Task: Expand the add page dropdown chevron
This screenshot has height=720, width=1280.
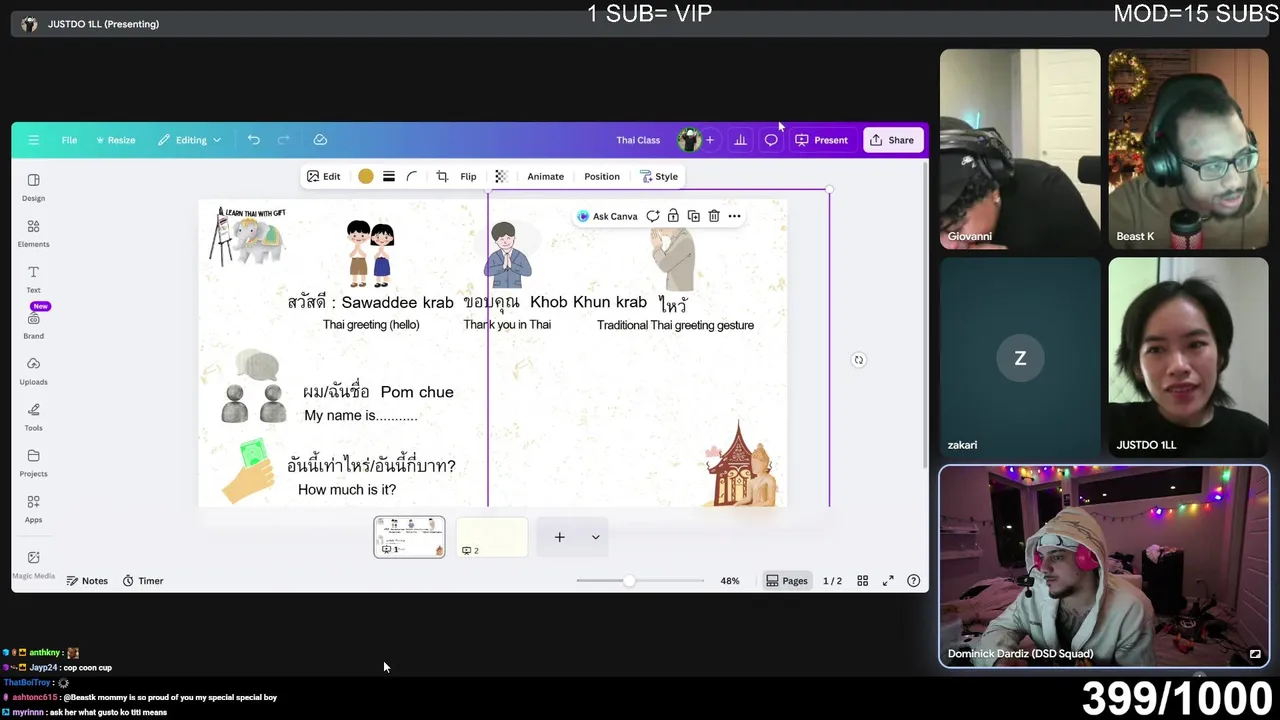Action: point(595,537)
